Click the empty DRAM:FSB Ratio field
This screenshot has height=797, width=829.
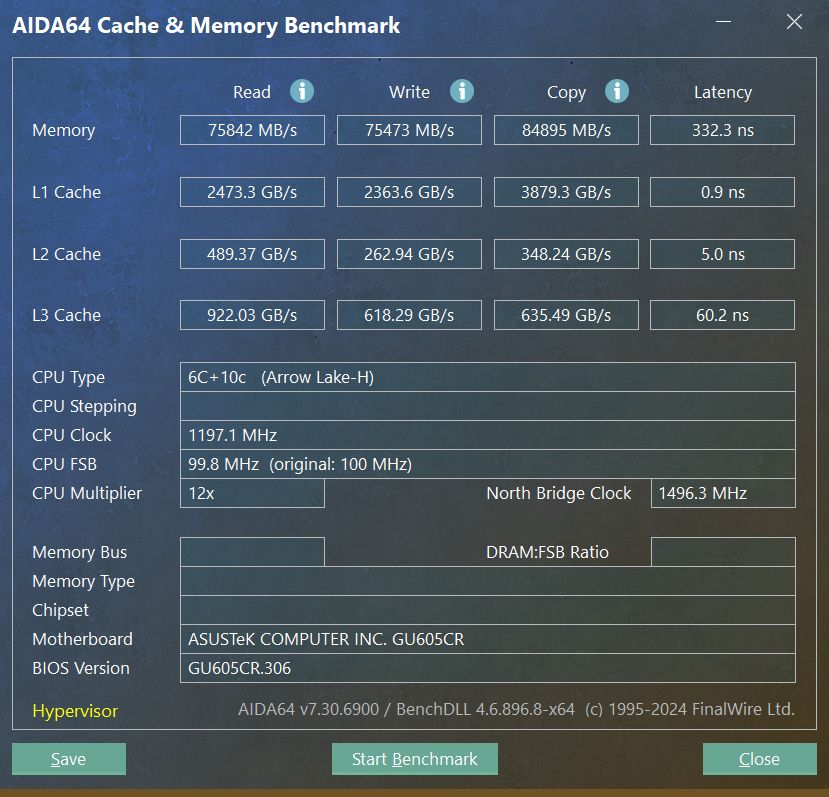[723, 552]
